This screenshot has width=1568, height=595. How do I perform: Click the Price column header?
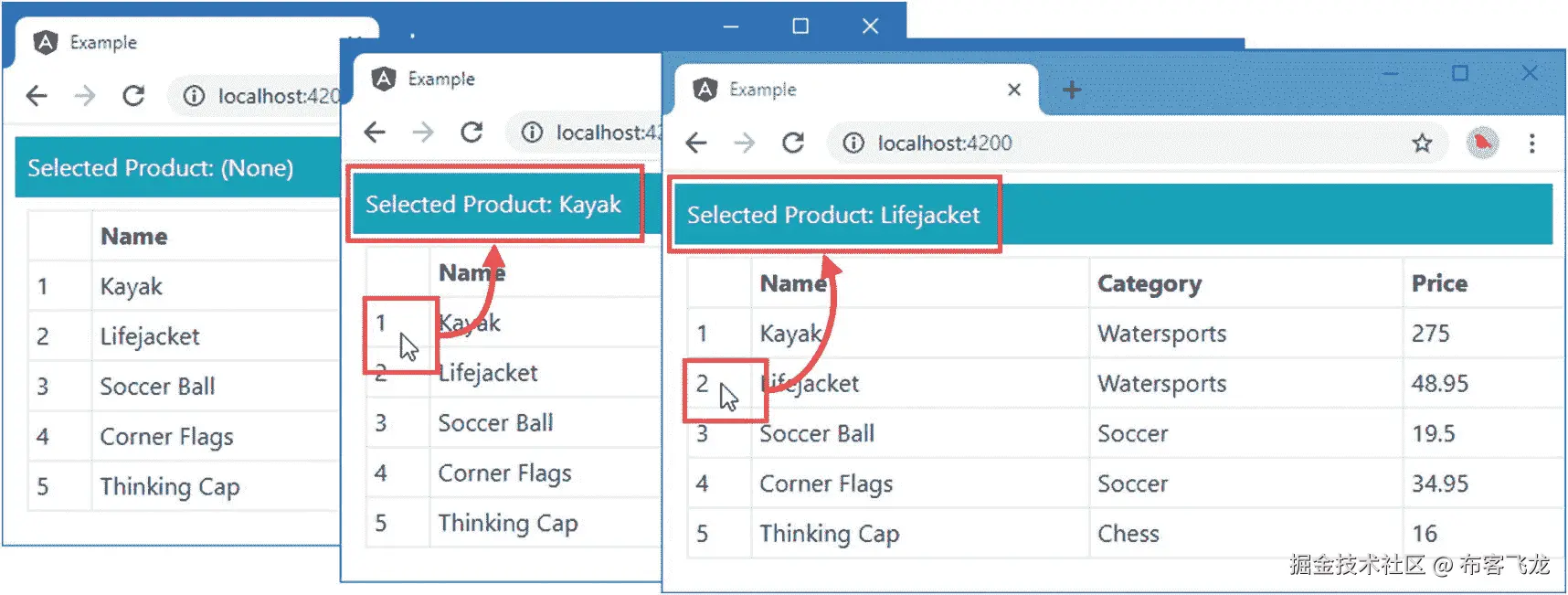[1439, 284]
